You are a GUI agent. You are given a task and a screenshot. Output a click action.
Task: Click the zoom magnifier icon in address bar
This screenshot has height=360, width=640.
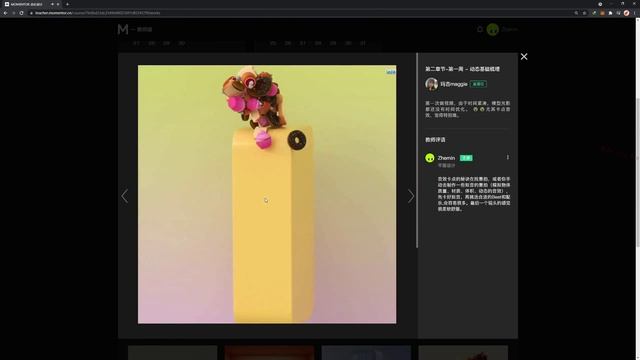click(x=576, y=13)
